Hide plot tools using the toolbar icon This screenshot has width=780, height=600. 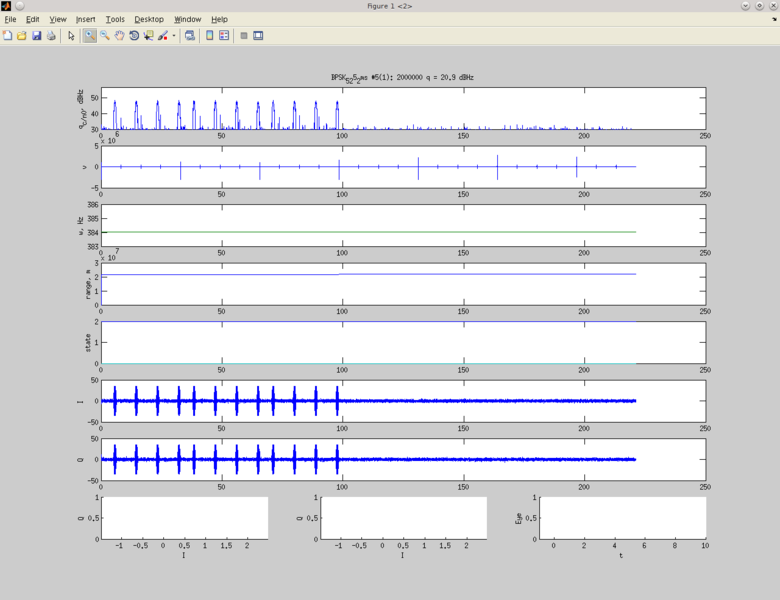[244, 36]
